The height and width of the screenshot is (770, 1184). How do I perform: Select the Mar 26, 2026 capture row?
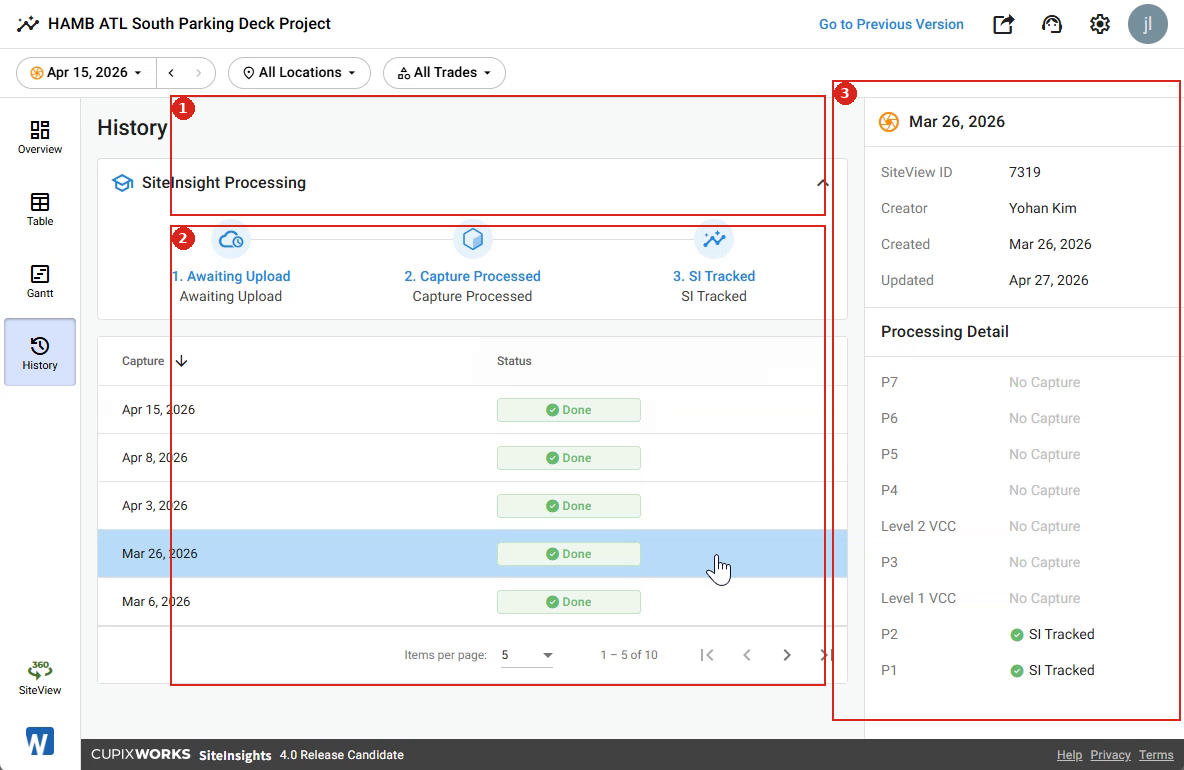click(x=472, y=553)
